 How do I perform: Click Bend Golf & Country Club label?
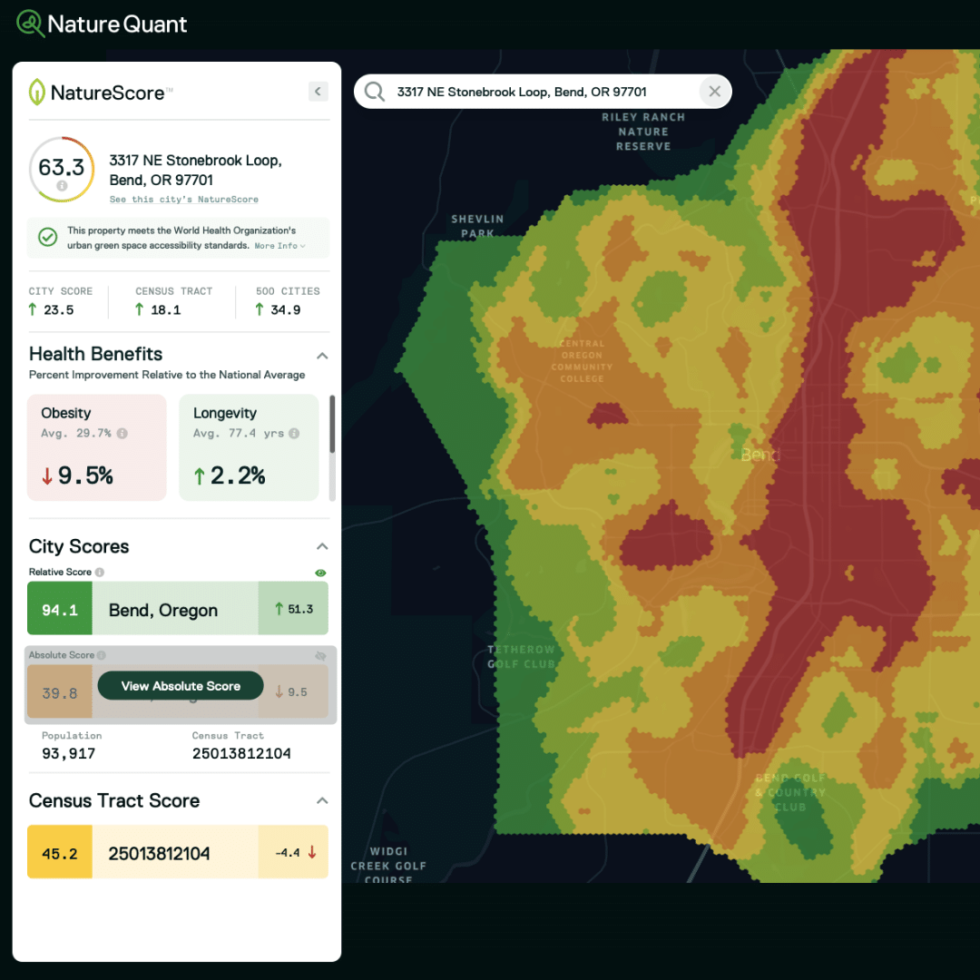point(791,792)
